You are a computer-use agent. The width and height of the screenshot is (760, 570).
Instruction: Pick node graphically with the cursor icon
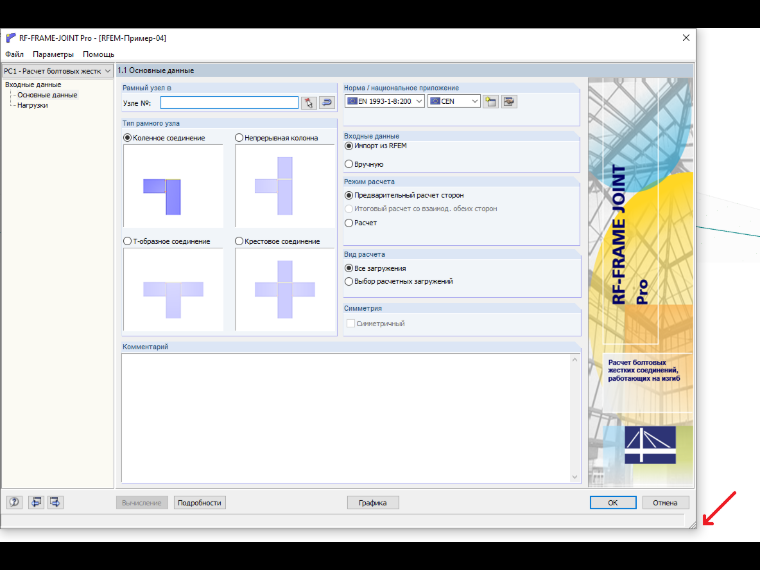(x=309, y=103)
